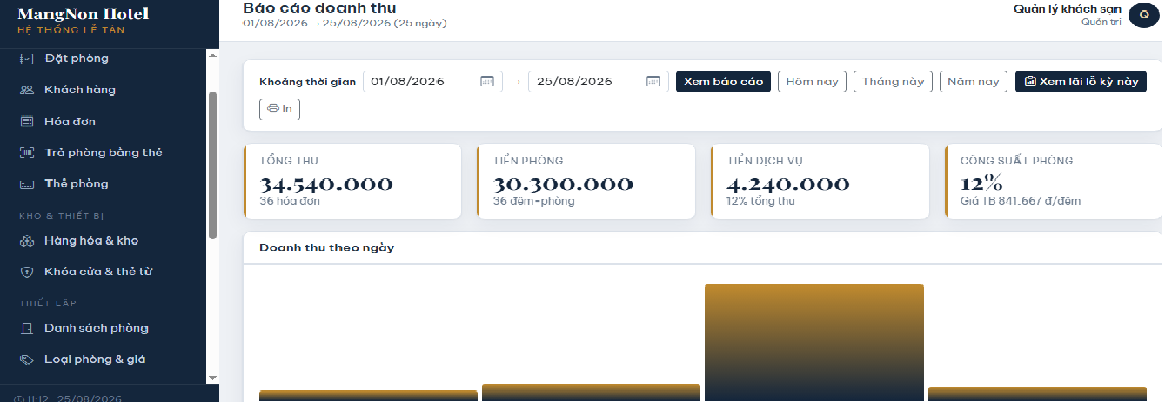
Task: Click the Báo cáo doanh thu page title
Action: tap(319, 7)
